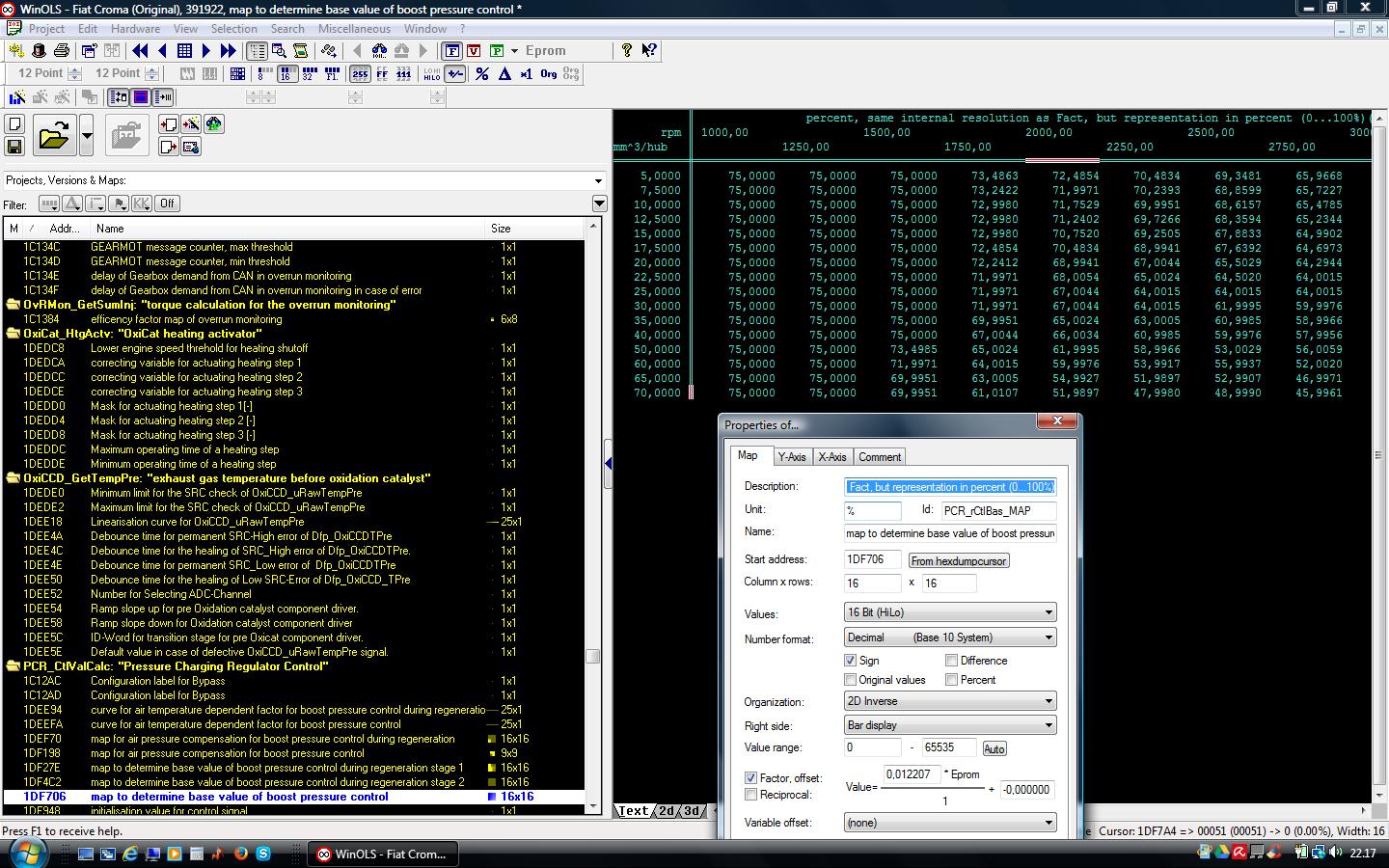
Task: Click the red V window icon
Action: tap(474, 50)
